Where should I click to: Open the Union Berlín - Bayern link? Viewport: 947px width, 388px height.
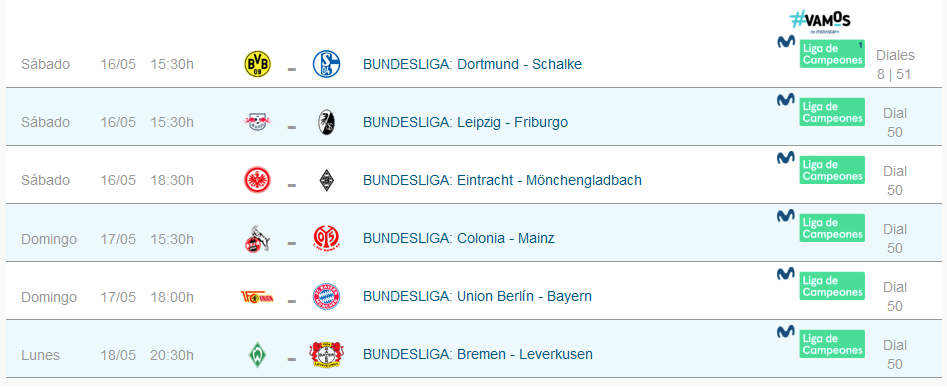[477, 296]
